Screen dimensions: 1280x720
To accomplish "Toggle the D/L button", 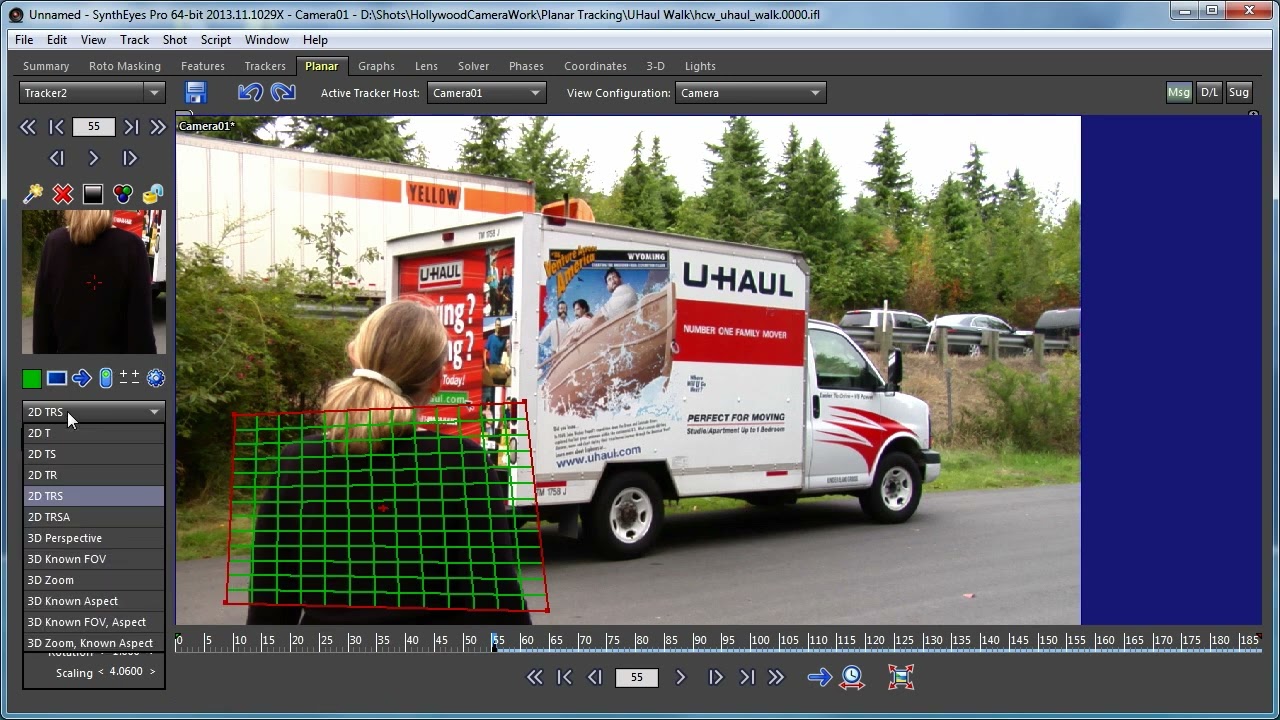I will click(1210, 92).
